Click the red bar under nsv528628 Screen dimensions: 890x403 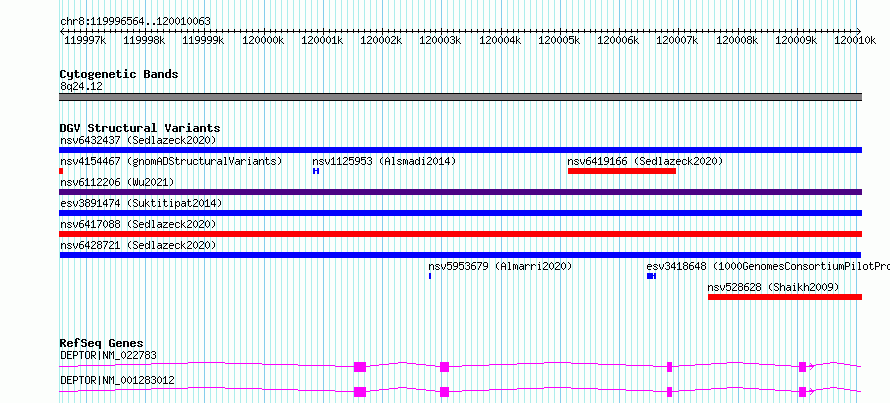(785, 297)
